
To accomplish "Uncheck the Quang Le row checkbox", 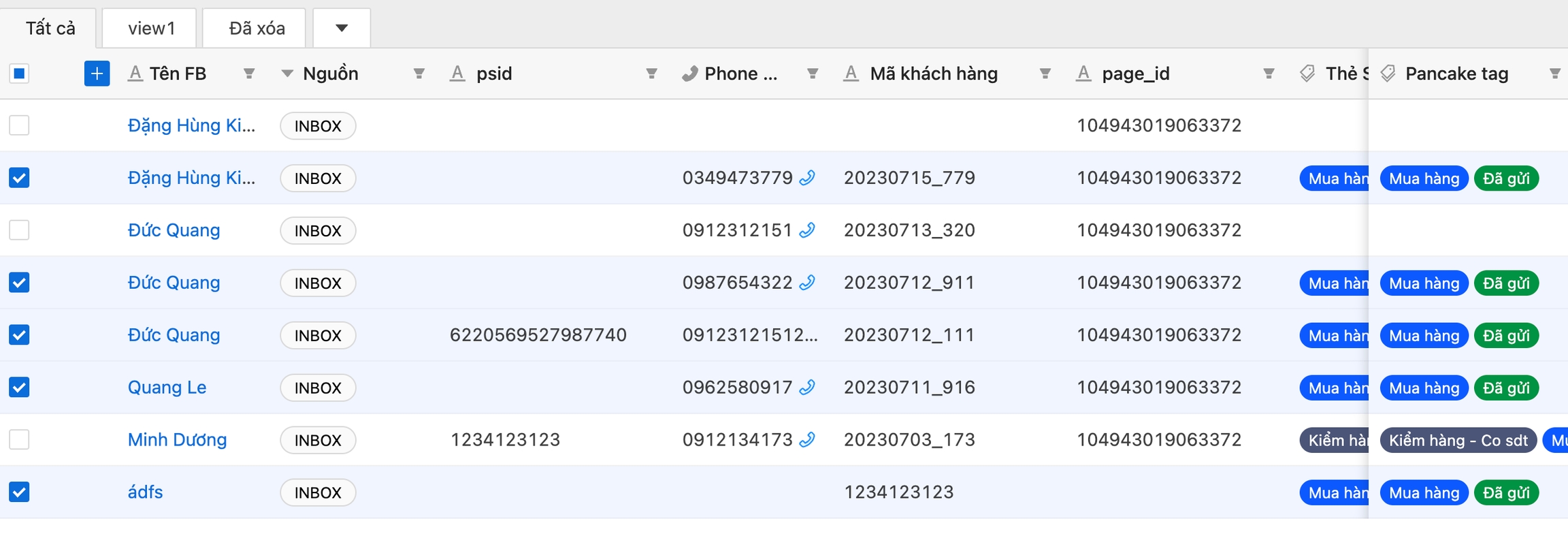I will click(19, 388).
